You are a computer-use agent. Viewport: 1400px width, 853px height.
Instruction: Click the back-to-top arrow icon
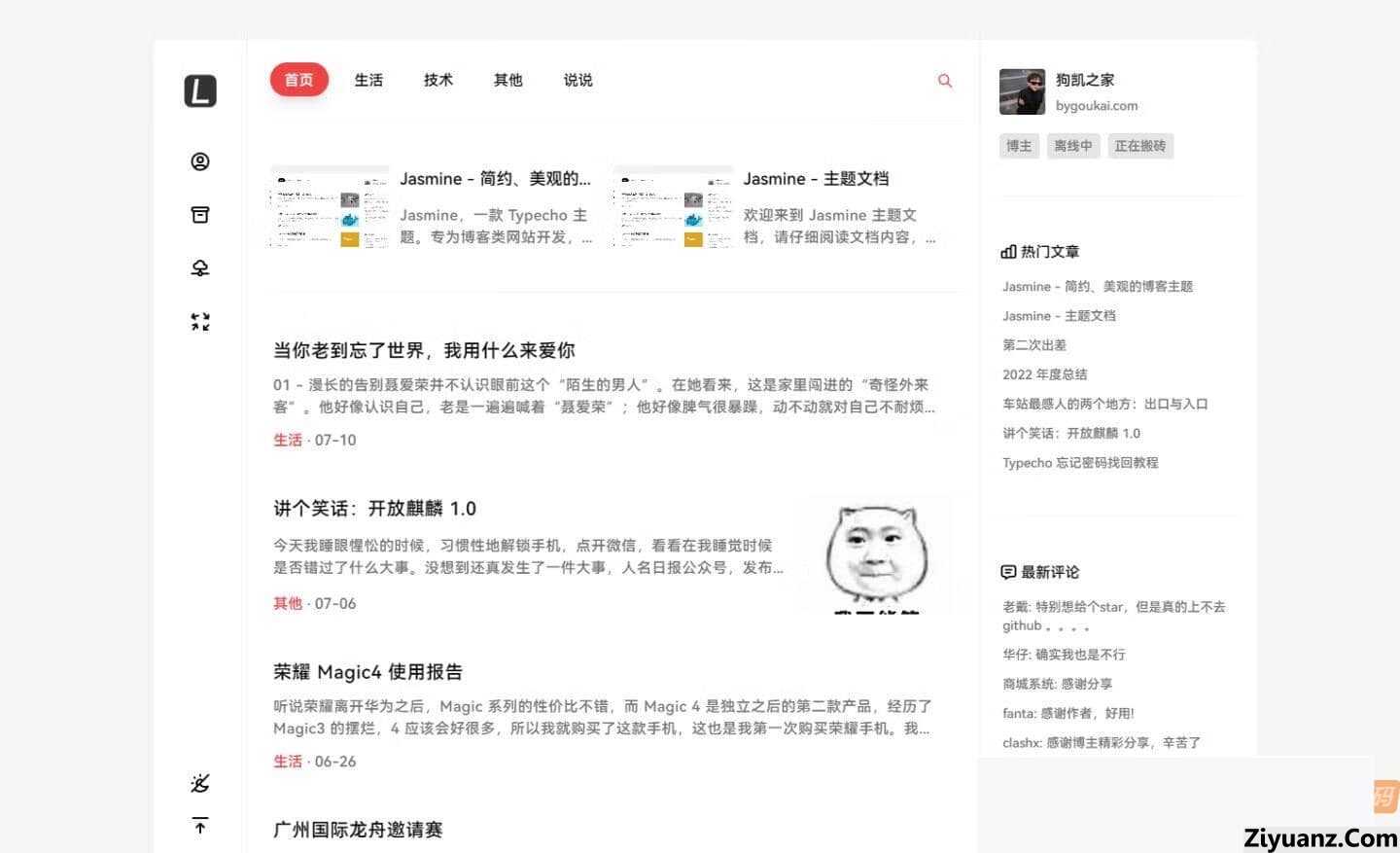click(200, 826)
